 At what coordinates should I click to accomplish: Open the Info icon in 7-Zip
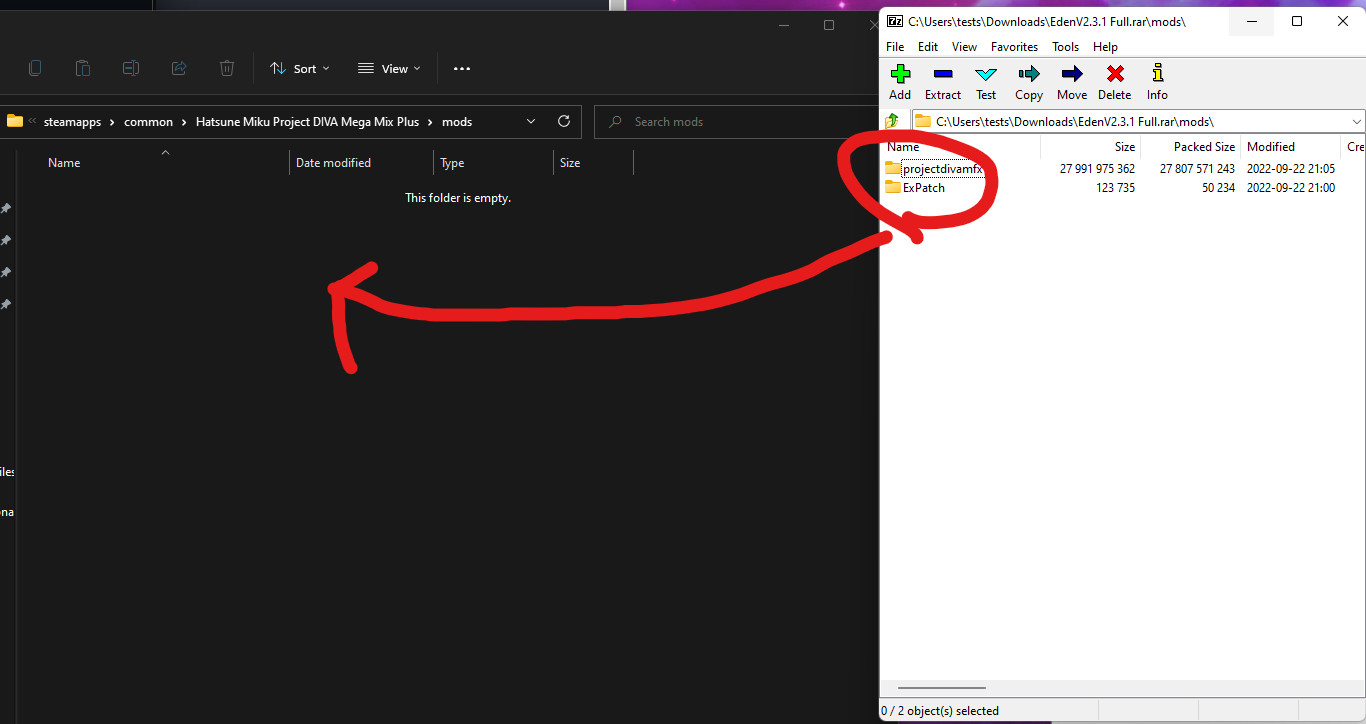click(x=1157, y=75)
